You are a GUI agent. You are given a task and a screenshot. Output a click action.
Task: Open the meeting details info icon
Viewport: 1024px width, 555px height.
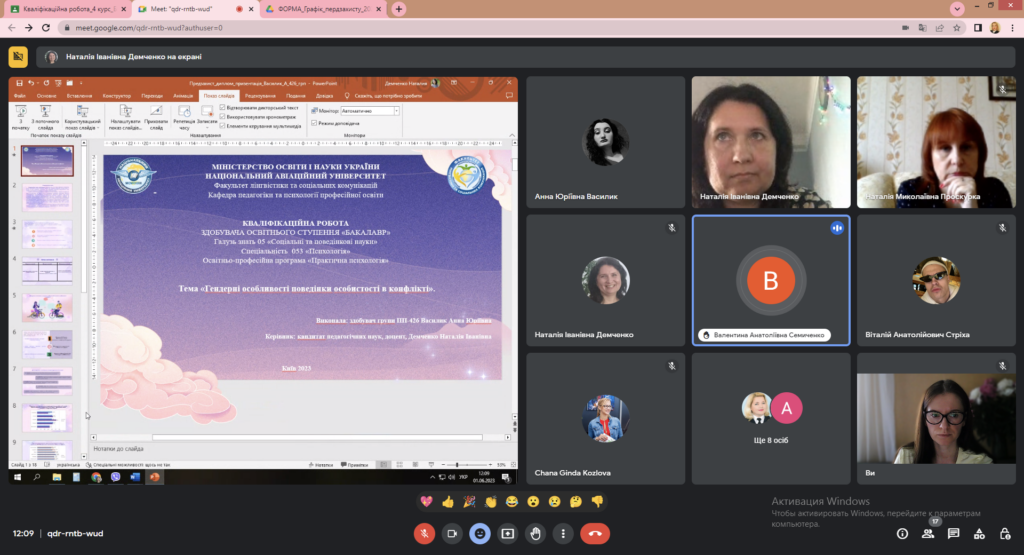click(903, 534)
